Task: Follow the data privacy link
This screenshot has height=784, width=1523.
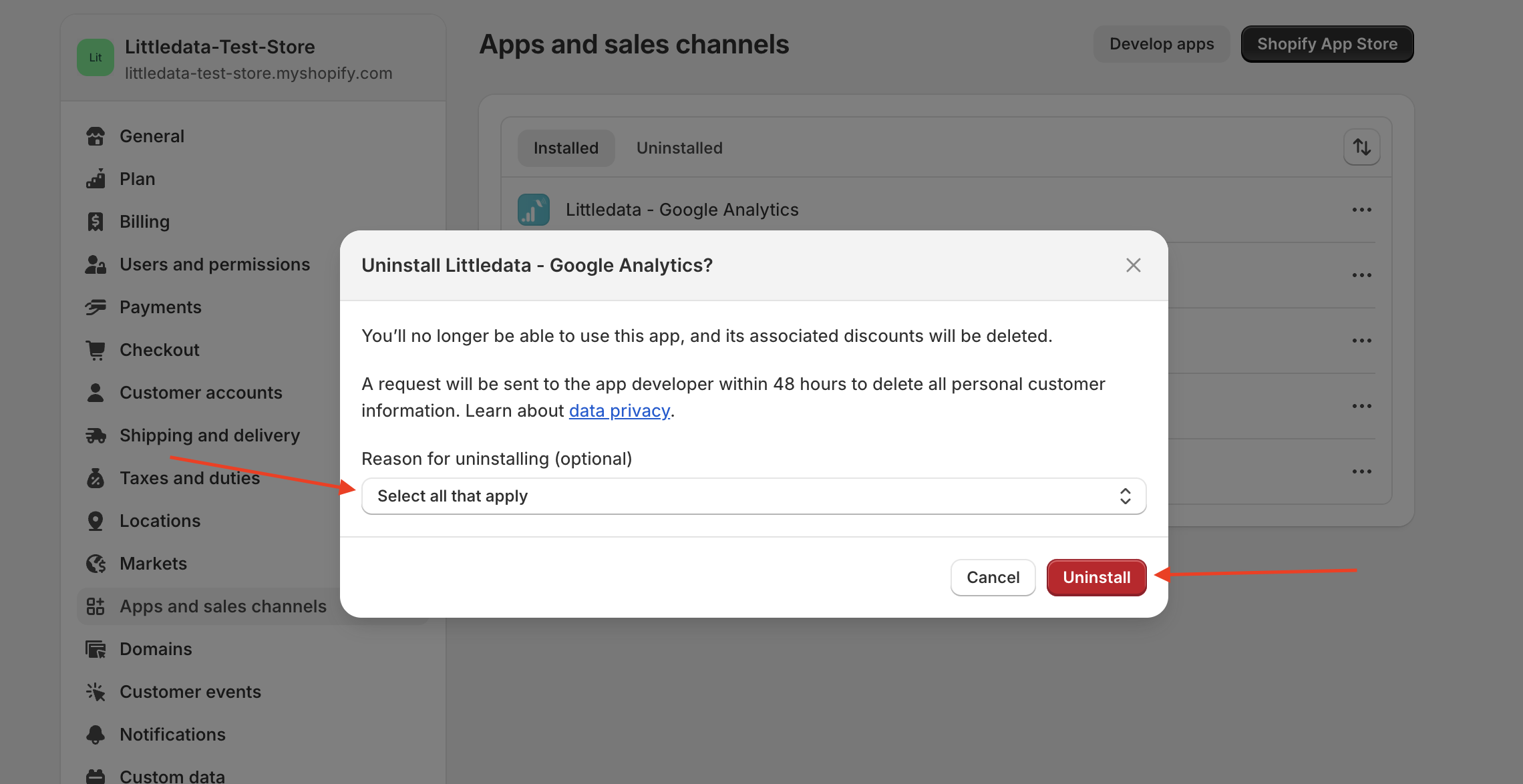Action: pos(620,411)
